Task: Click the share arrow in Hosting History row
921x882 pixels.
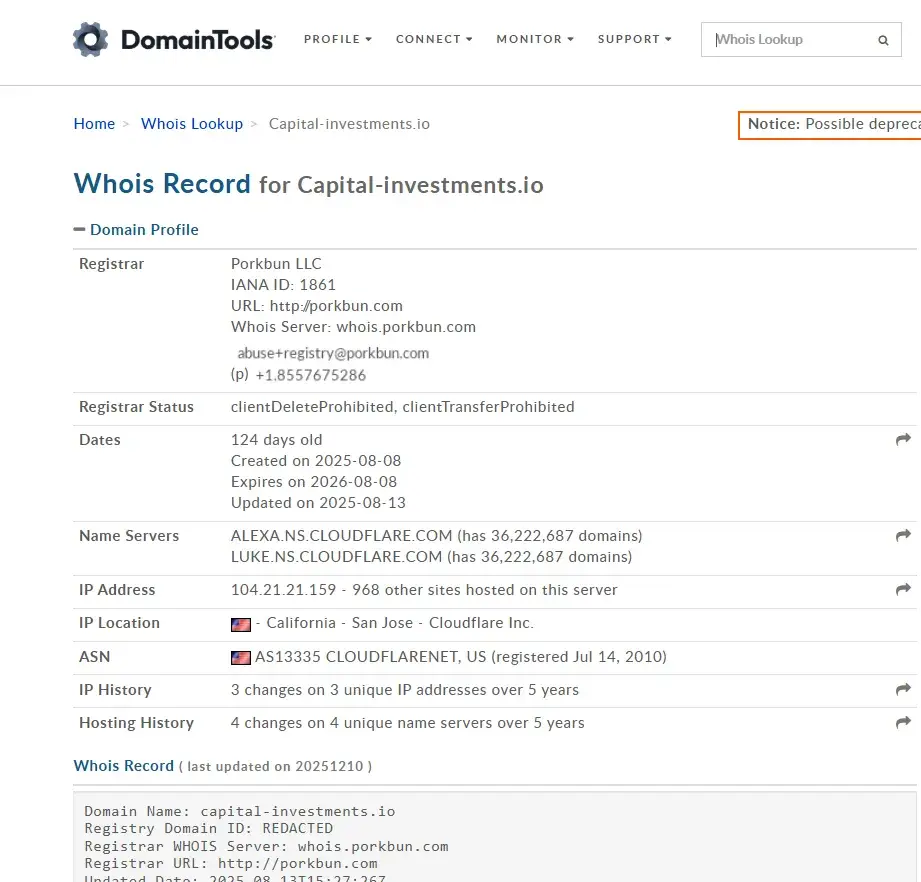Action: pyautogui.click(x=903, y=722)
